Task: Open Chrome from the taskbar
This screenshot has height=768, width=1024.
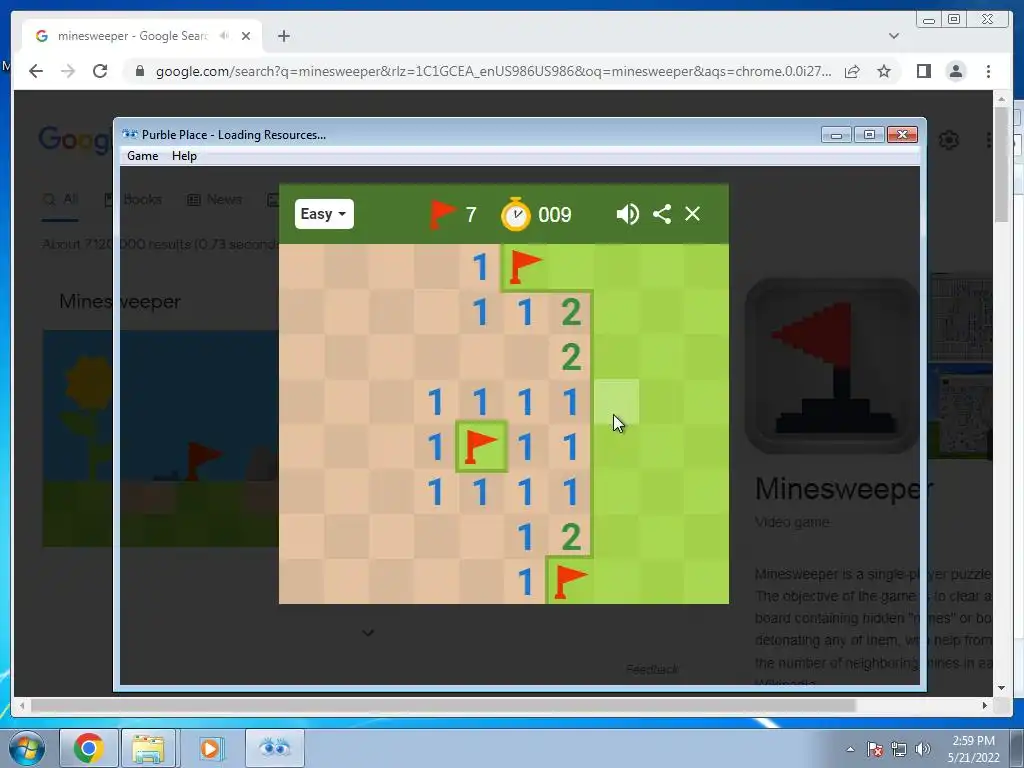Action: pyautogui.click(x=89, y=748)
